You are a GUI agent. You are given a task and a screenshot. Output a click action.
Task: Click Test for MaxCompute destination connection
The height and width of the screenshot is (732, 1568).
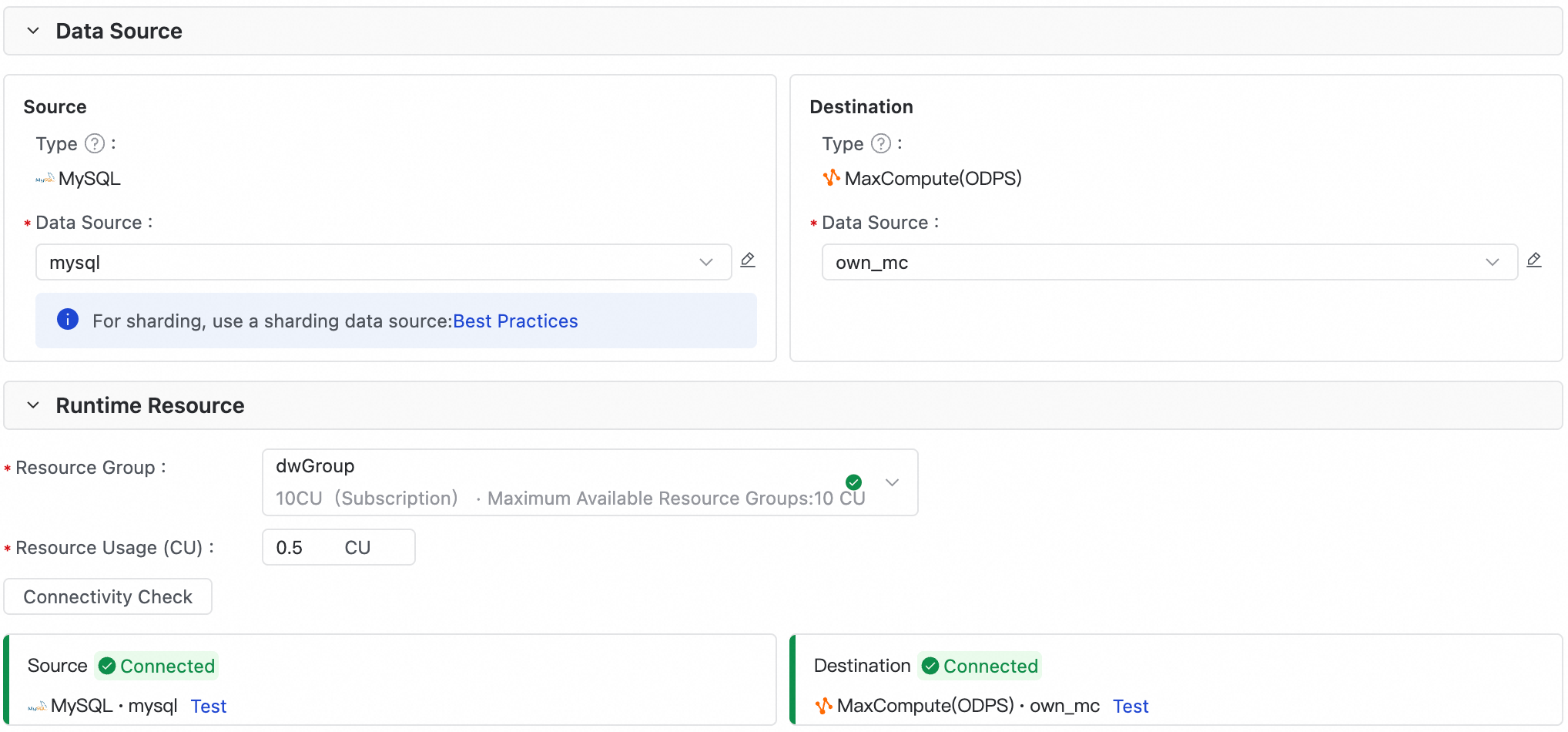(1130, 706)
